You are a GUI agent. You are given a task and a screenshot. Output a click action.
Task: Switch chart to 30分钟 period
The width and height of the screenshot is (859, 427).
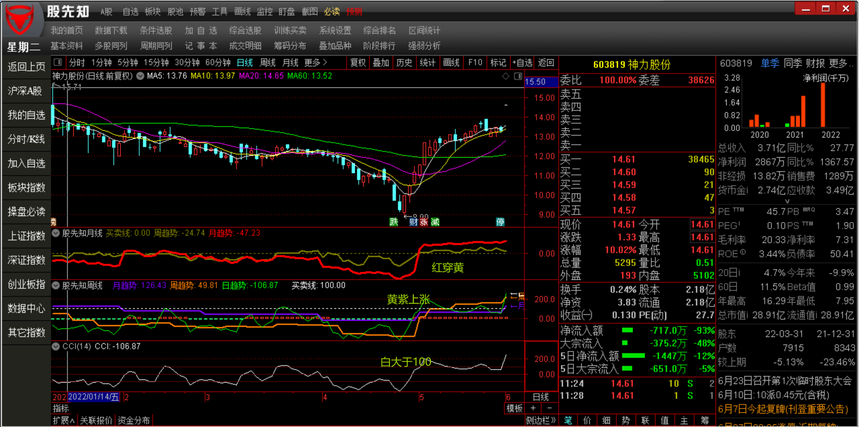(x=187, y=62)
